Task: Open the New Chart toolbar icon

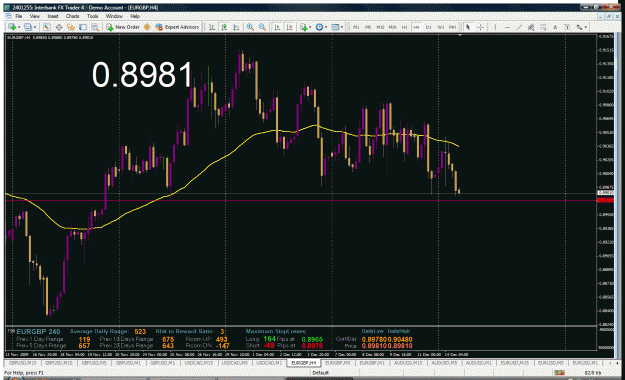Action: tap(12, 27)
